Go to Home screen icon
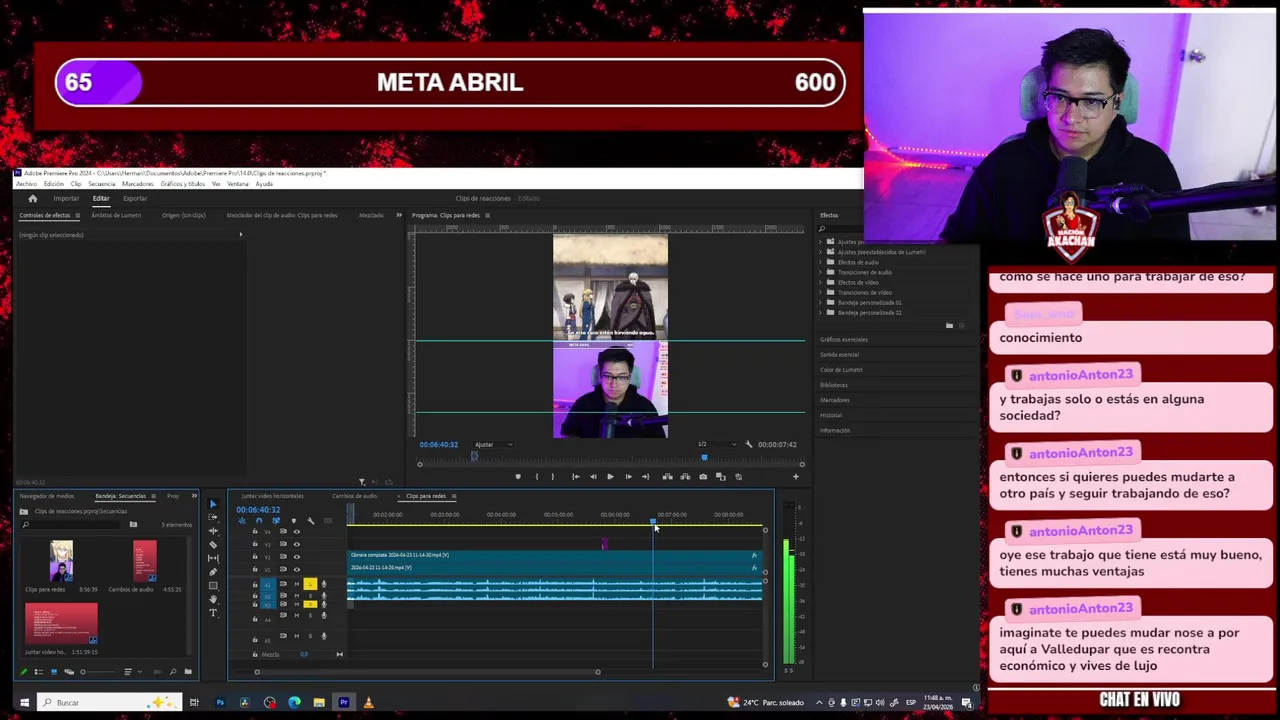This screenshot has width=1280, height=720. click(x=32, y=198)
